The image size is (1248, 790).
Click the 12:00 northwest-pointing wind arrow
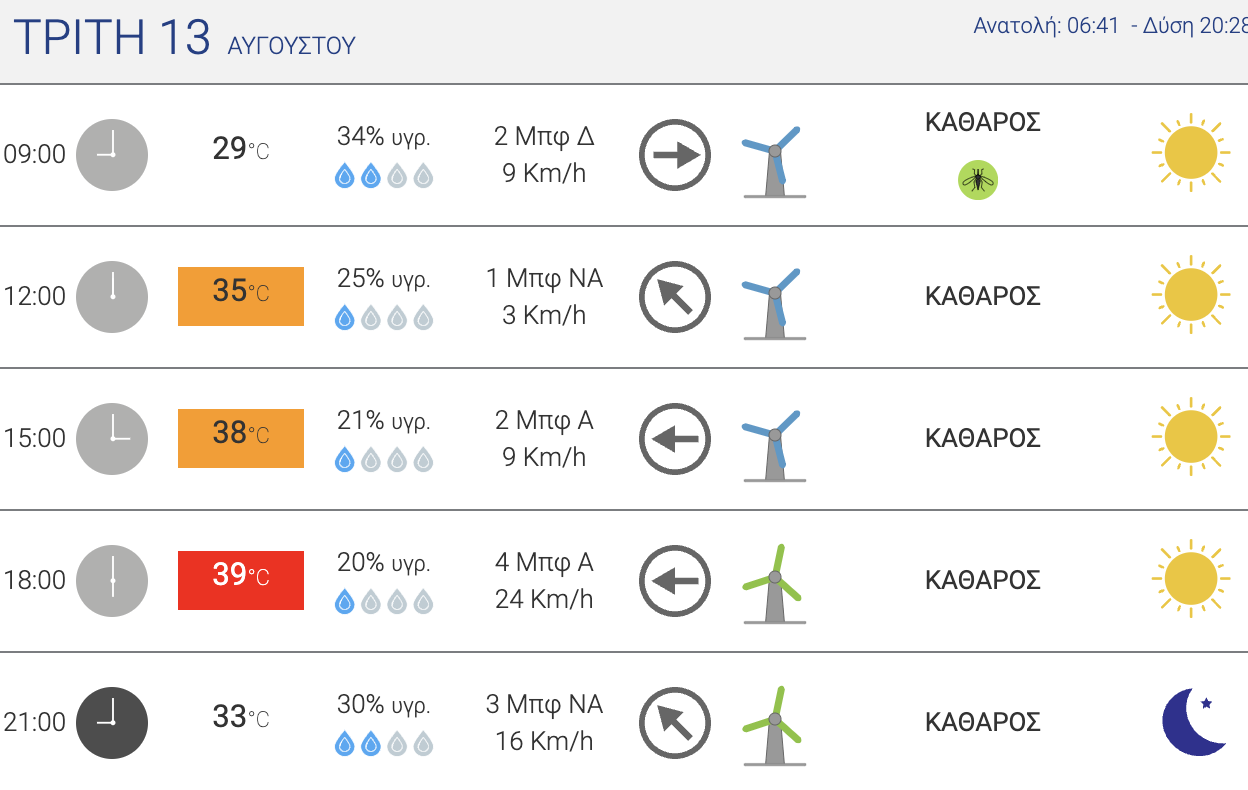click(x=675, y=297)
